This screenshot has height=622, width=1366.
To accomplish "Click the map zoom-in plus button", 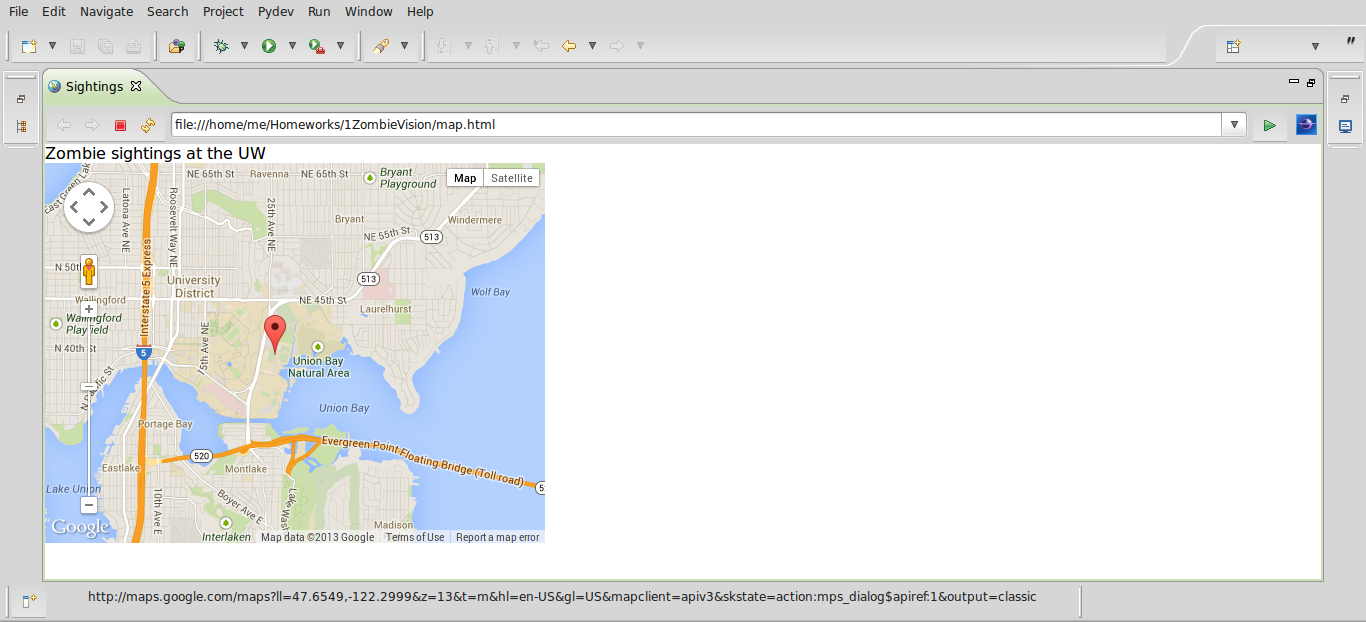I will pyautogui.click(x=89, y=310).
